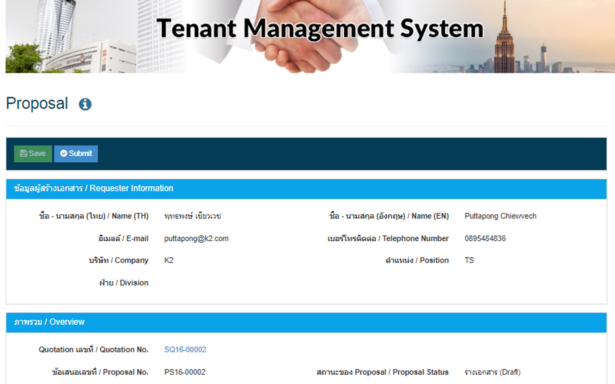Click the proposal number PS16-00002
Viewport: 615px width, 384px height.
point(185,372)
